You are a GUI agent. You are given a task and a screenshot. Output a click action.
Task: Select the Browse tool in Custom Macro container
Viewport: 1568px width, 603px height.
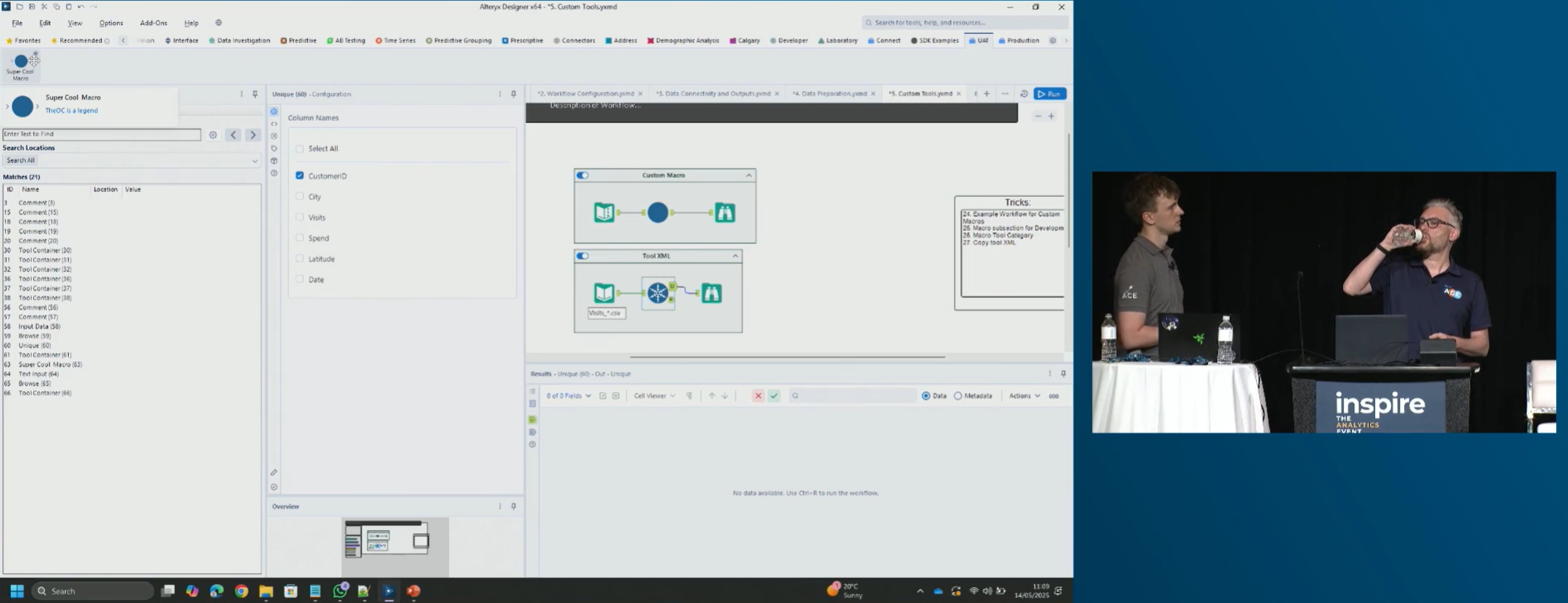click(x=724, y=213)
